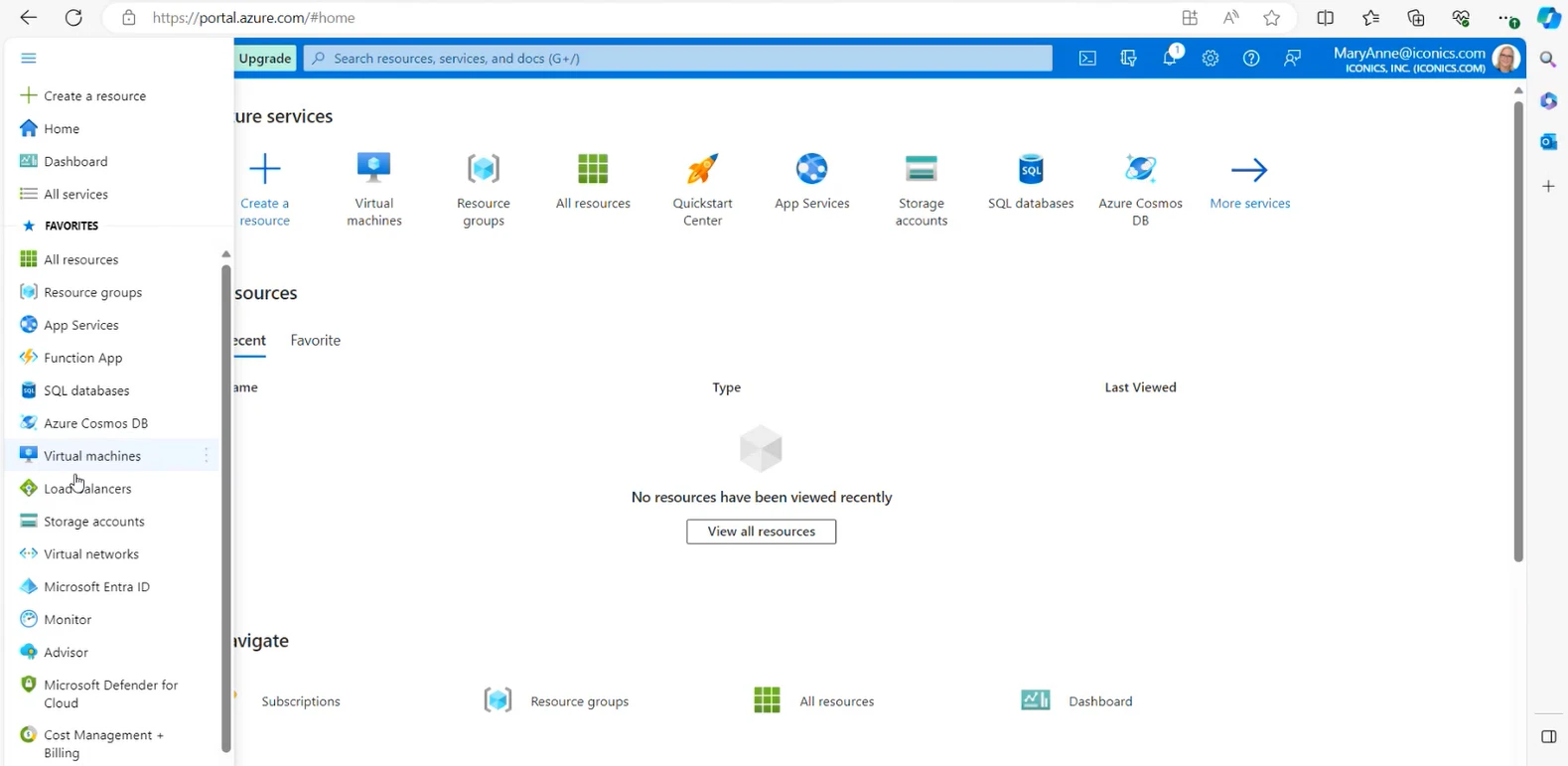1568x766 pixels.
Task: Open SQL databases service icon
Action: (x=1030, y=169)
